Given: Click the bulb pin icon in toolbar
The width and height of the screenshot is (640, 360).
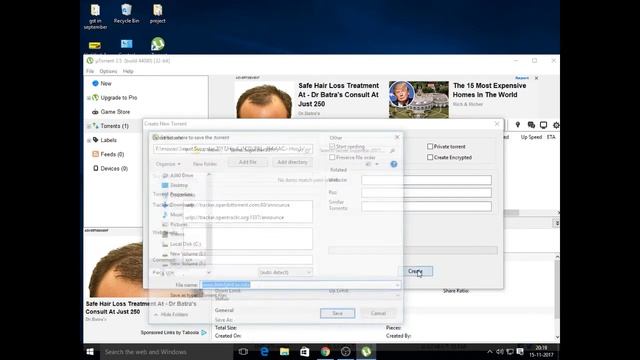Looking at the screenshot, I should [x=518, y=125].
